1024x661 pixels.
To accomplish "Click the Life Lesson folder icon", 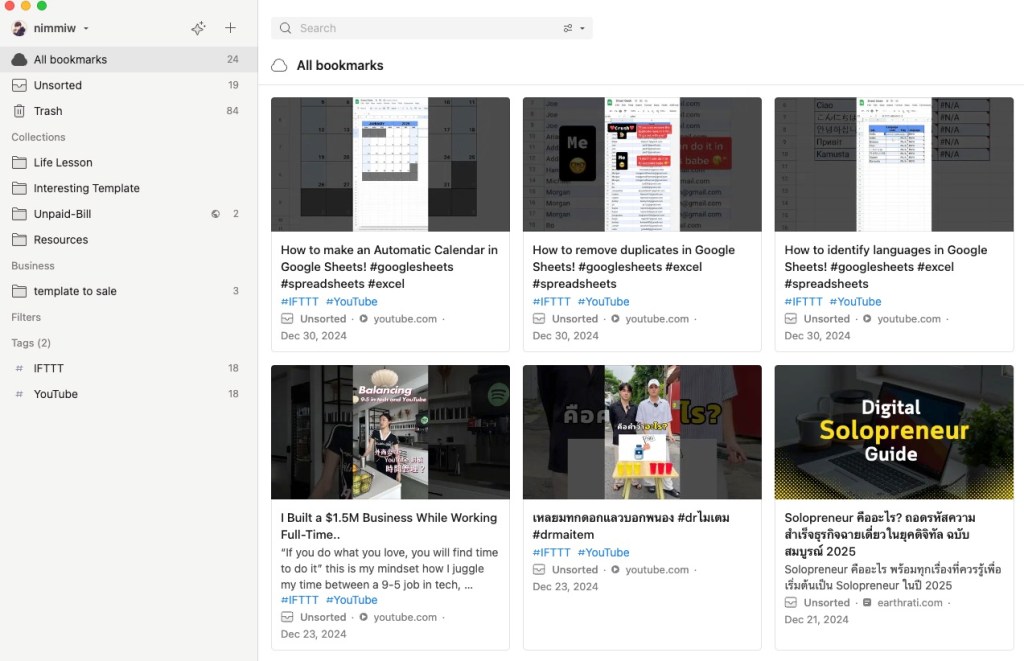I will tap(20, 163).
